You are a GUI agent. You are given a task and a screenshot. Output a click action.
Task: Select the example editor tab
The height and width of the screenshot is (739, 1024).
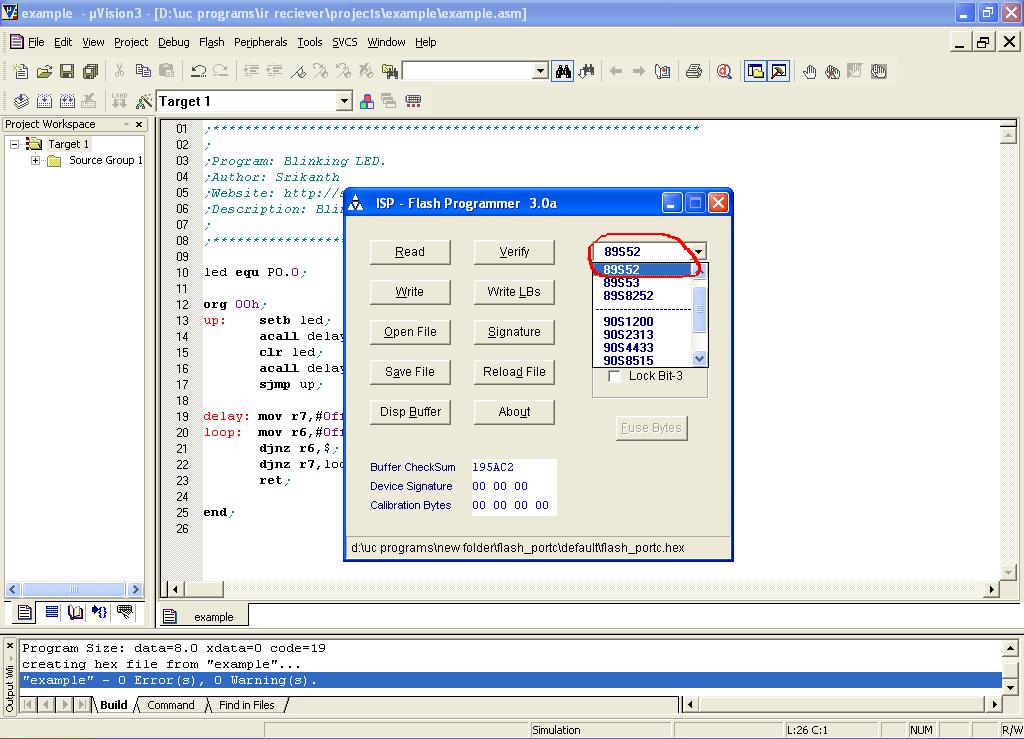pos(202,616)
